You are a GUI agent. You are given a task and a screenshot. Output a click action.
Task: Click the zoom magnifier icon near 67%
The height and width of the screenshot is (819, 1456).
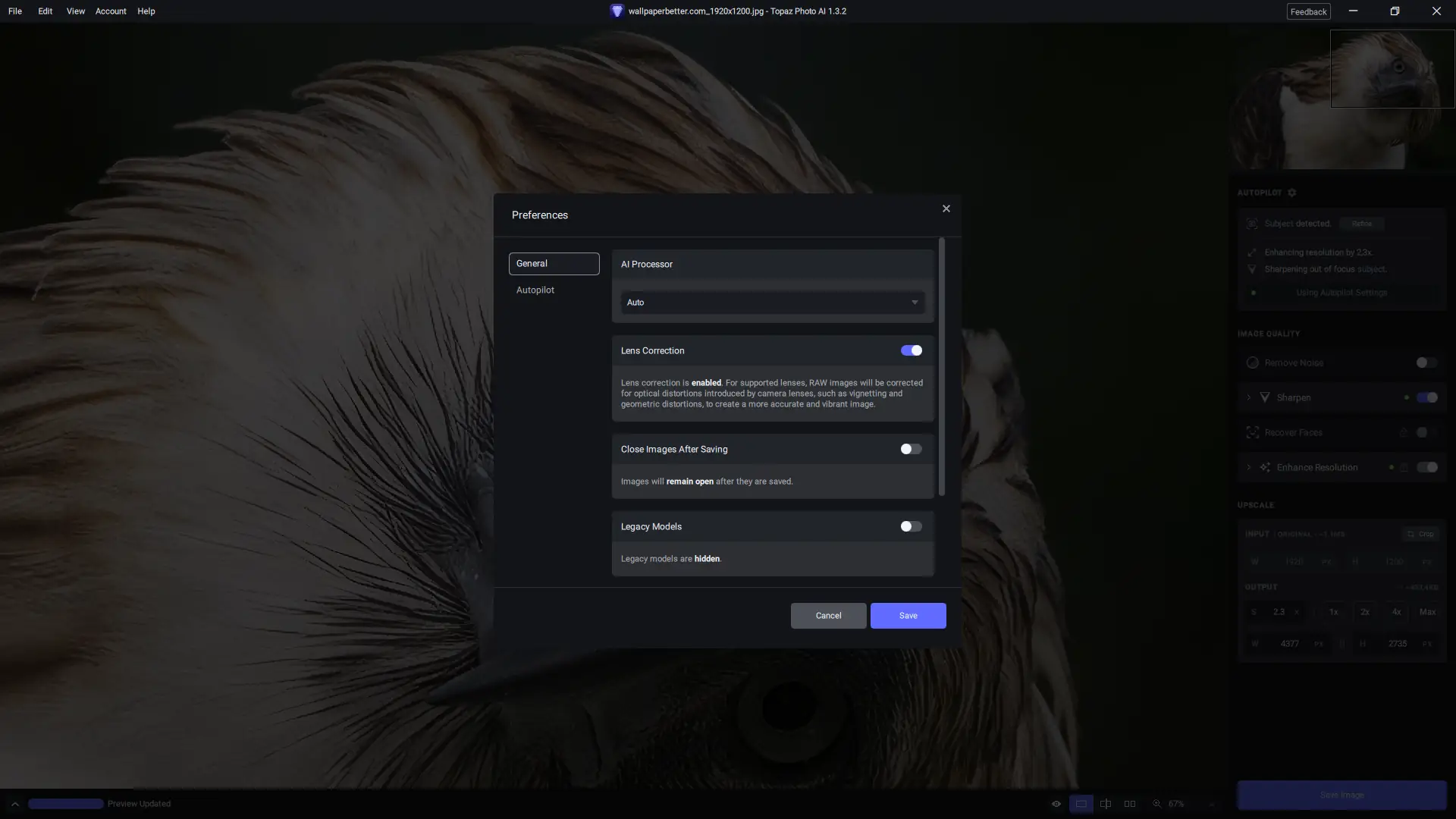tap(1157, 804)
